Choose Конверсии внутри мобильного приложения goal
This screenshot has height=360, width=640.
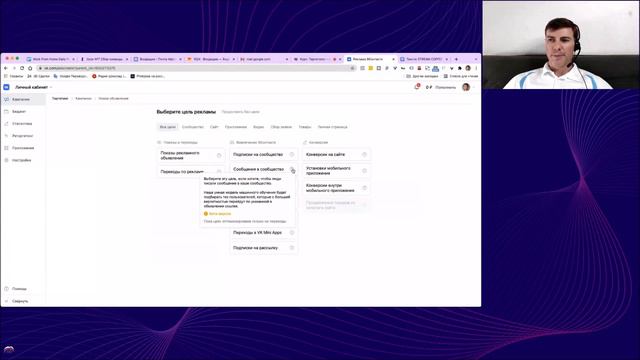(x=336, y=188)
